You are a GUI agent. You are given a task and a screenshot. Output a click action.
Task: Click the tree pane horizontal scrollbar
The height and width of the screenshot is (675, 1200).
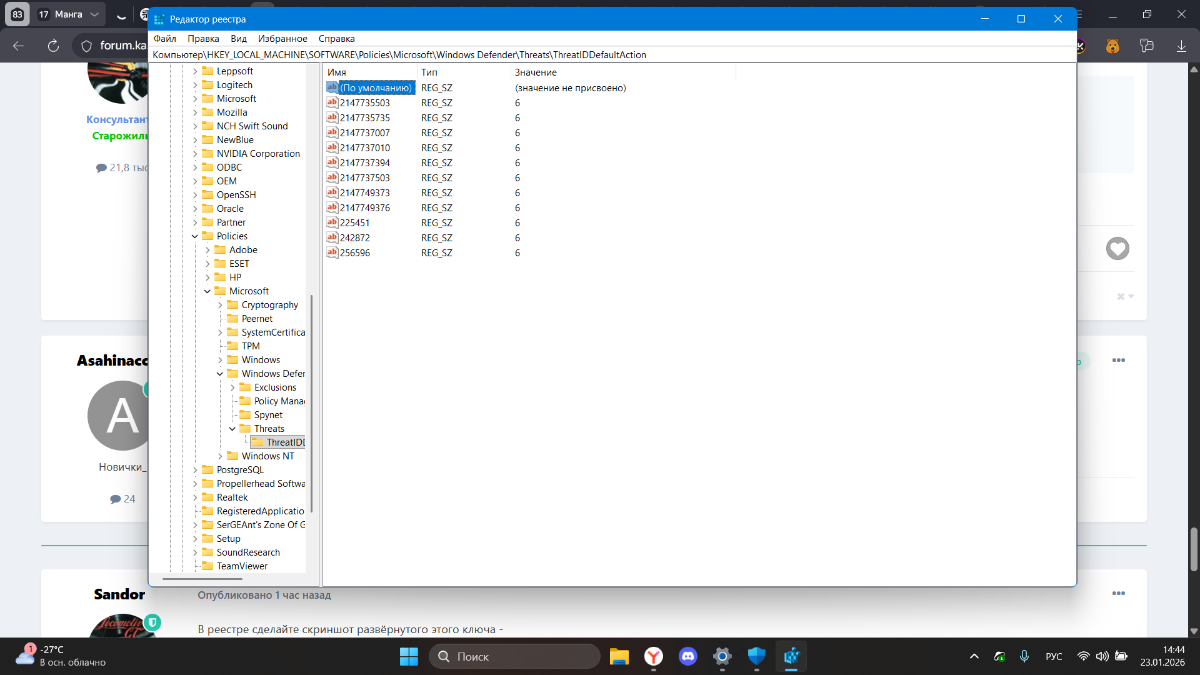(202, 578)
